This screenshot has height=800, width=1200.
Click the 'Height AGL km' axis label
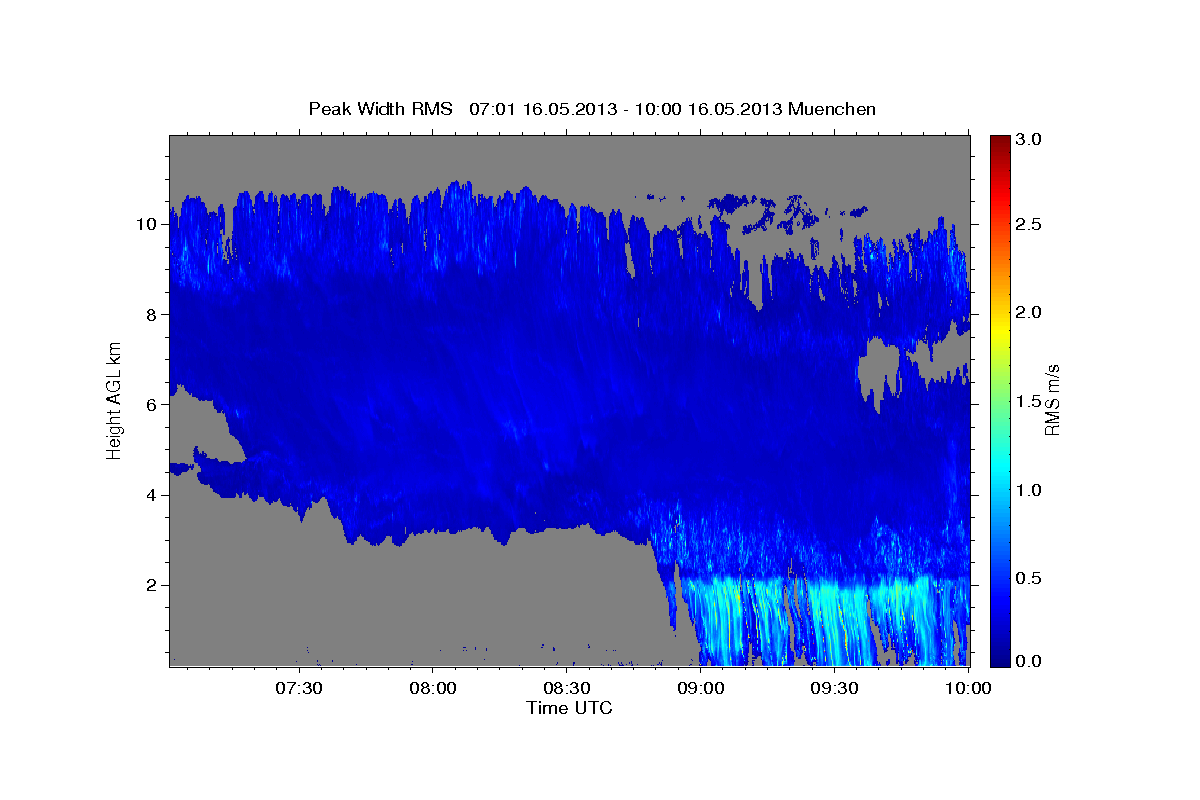click(114, 400)
